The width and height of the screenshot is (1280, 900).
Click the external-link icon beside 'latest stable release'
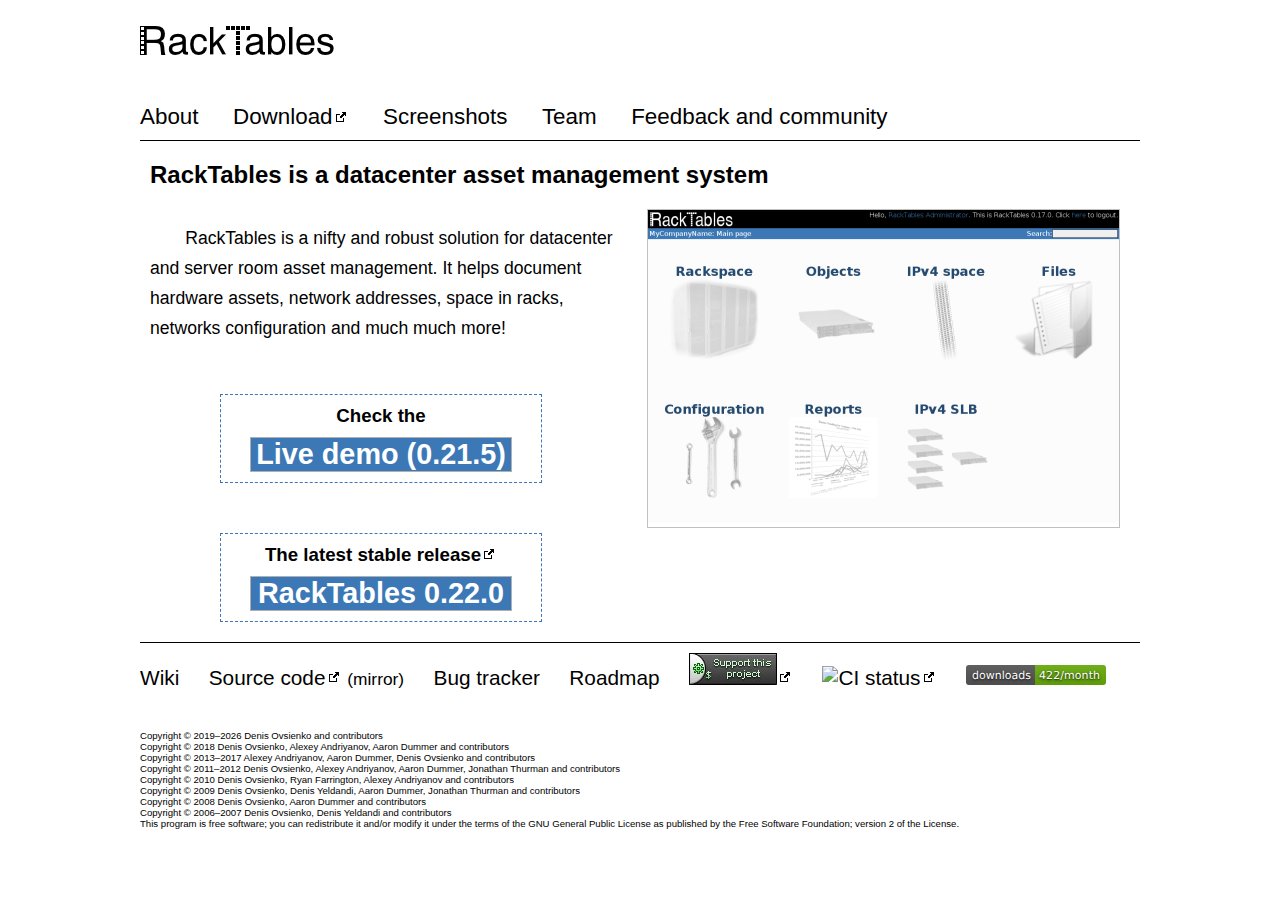tap(489, 554)
